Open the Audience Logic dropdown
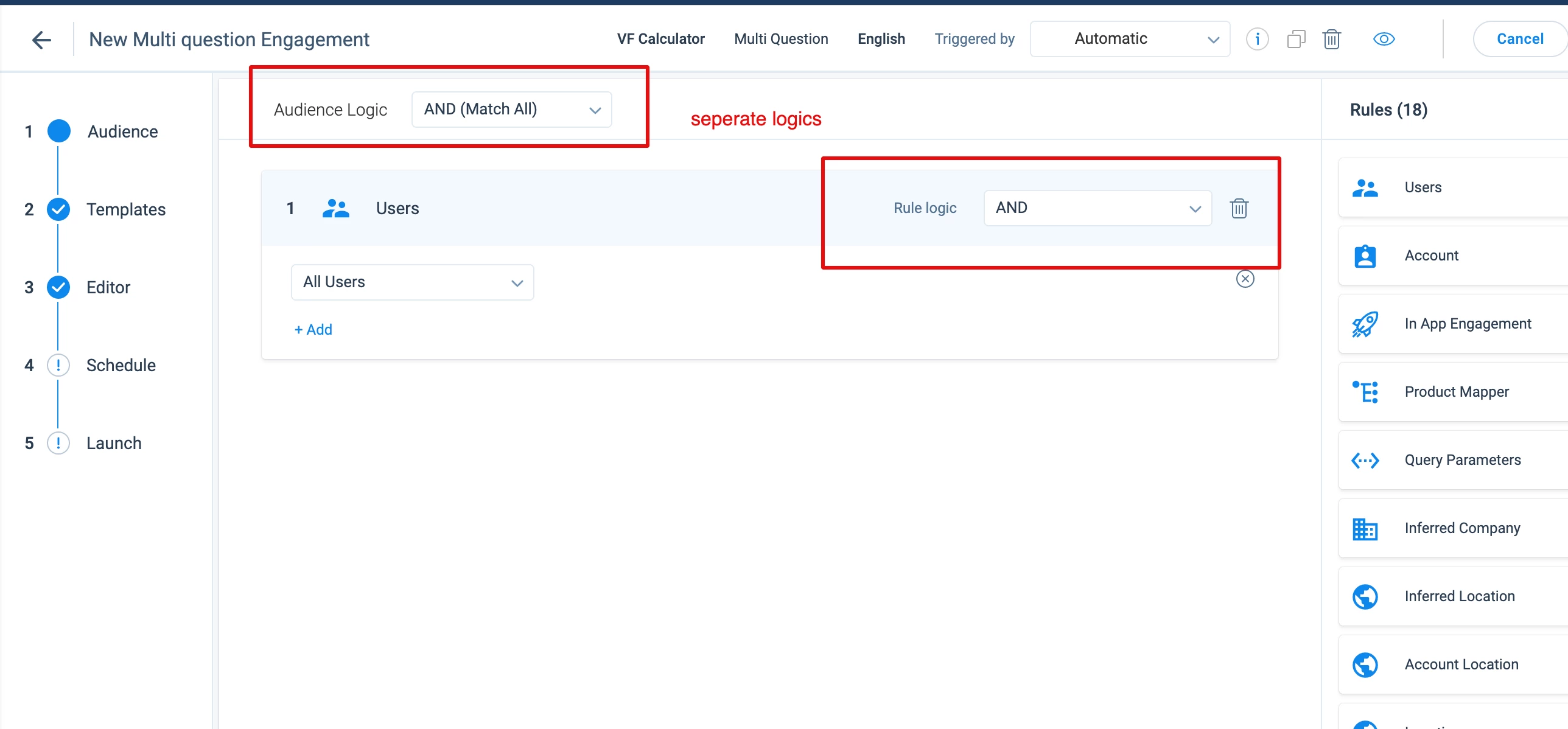The width and height of the screenshot is (1568, 729). point(511,110)
